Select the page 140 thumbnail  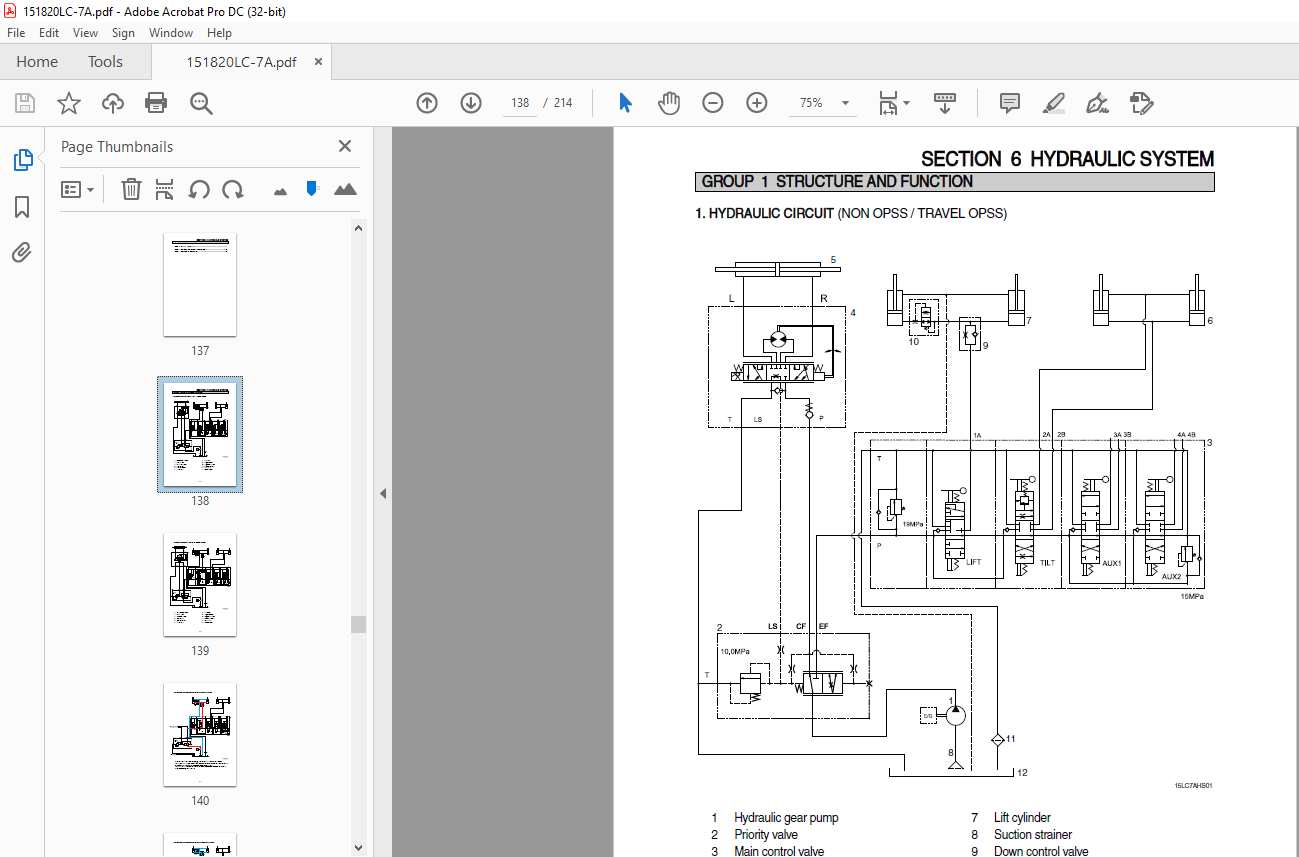[x=200, y=734]
